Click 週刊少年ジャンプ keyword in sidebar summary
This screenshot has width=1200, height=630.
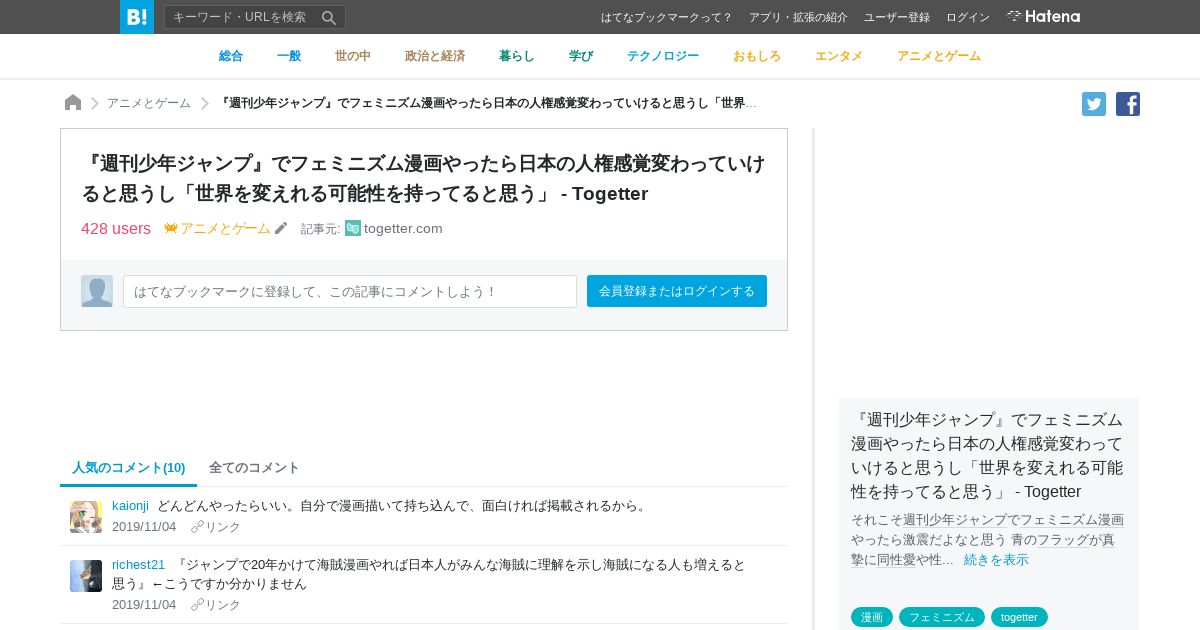tap(954, 519)
